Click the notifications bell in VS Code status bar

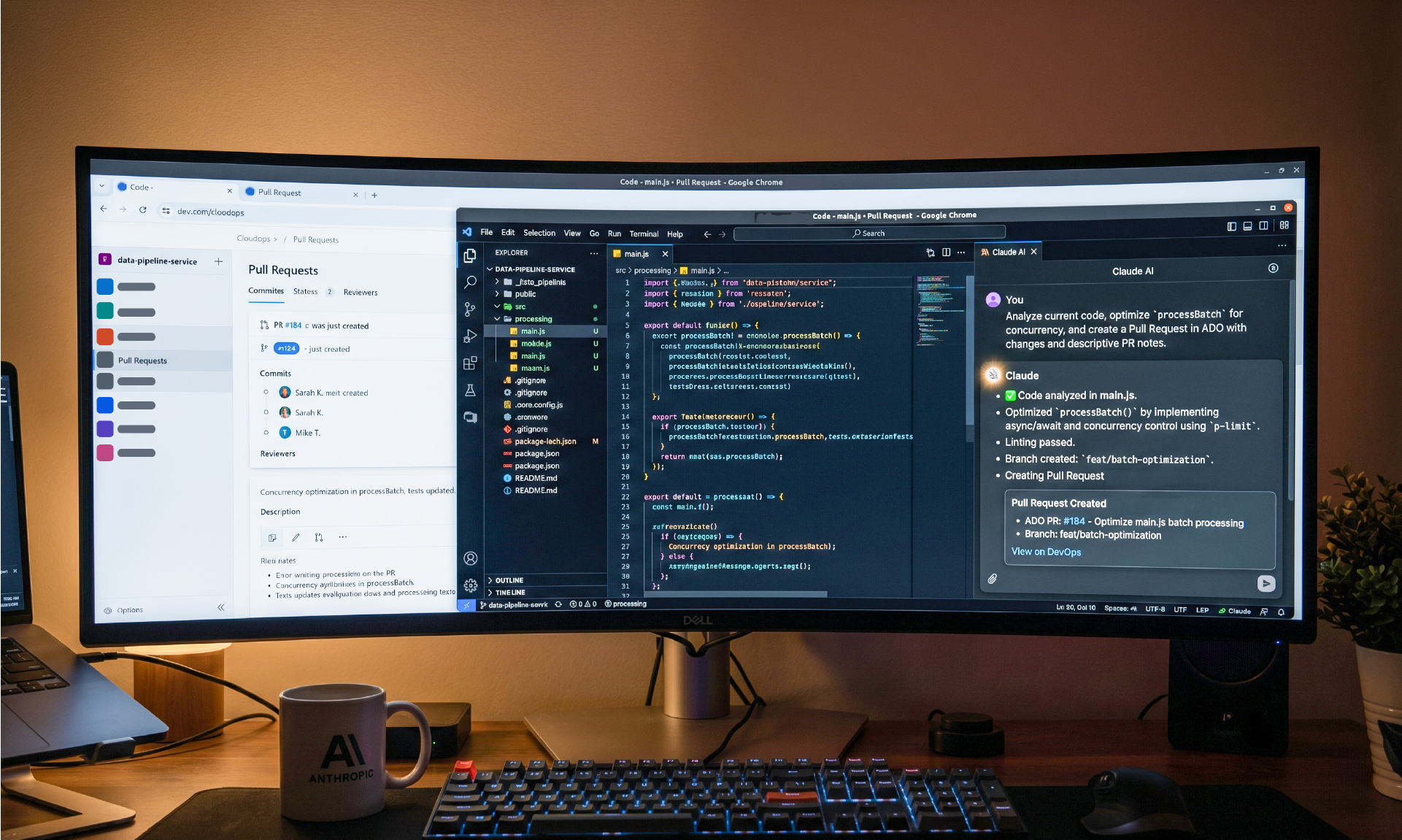(1281, 612)
